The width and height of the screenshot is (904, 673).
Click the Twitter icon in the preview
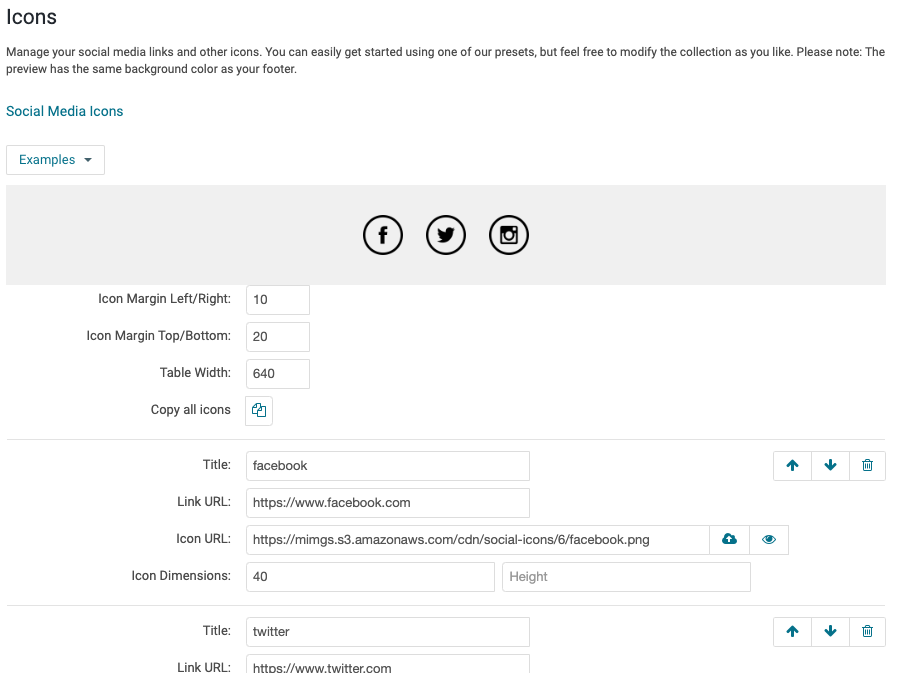[x=446, y=236]
